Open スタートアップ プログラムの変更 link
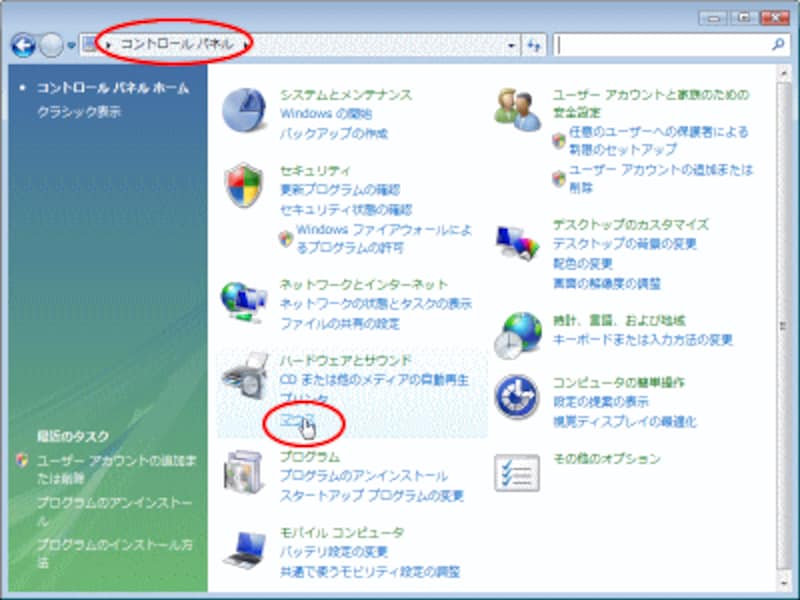 [x=372, y=495]
